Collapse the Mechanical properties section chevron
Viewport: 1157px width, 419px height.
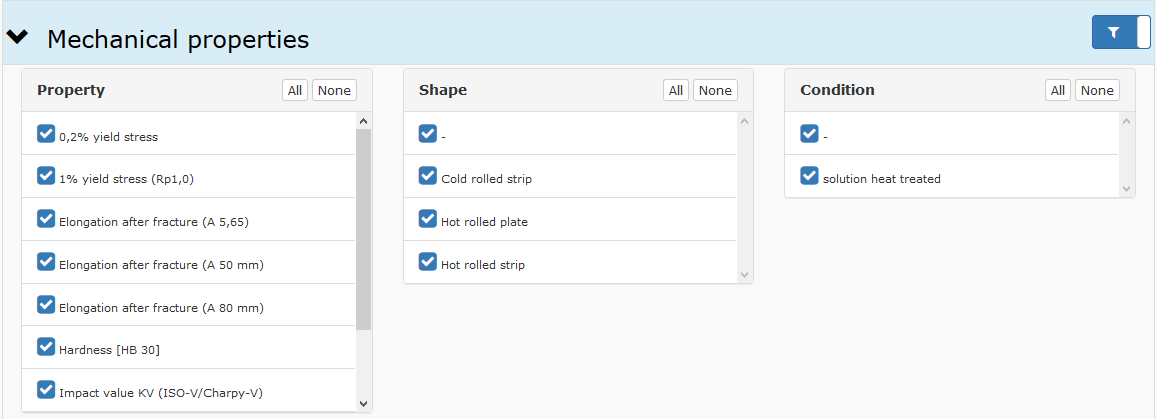point(17,37)
